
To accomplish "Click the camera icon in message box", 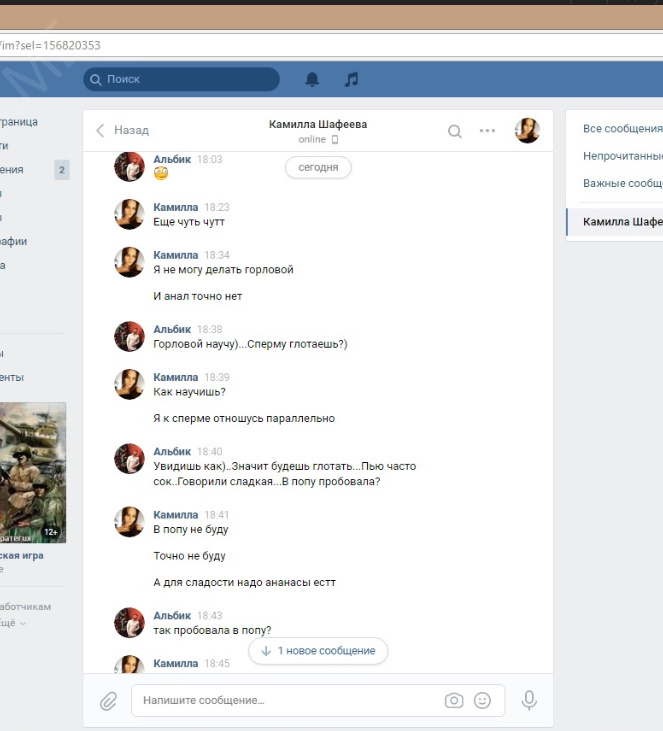I will pos(454,701).
